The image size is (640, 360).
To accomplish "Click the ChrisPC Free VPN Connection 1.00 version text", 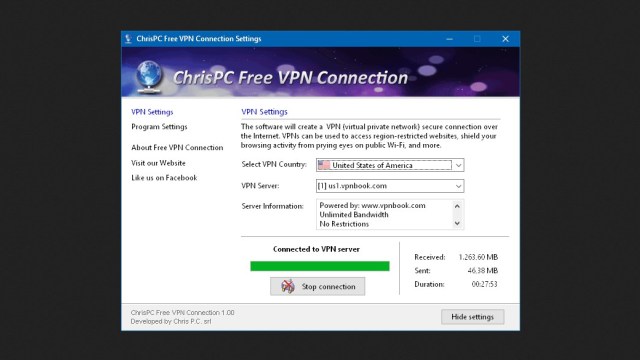I will tap(182, 313).
